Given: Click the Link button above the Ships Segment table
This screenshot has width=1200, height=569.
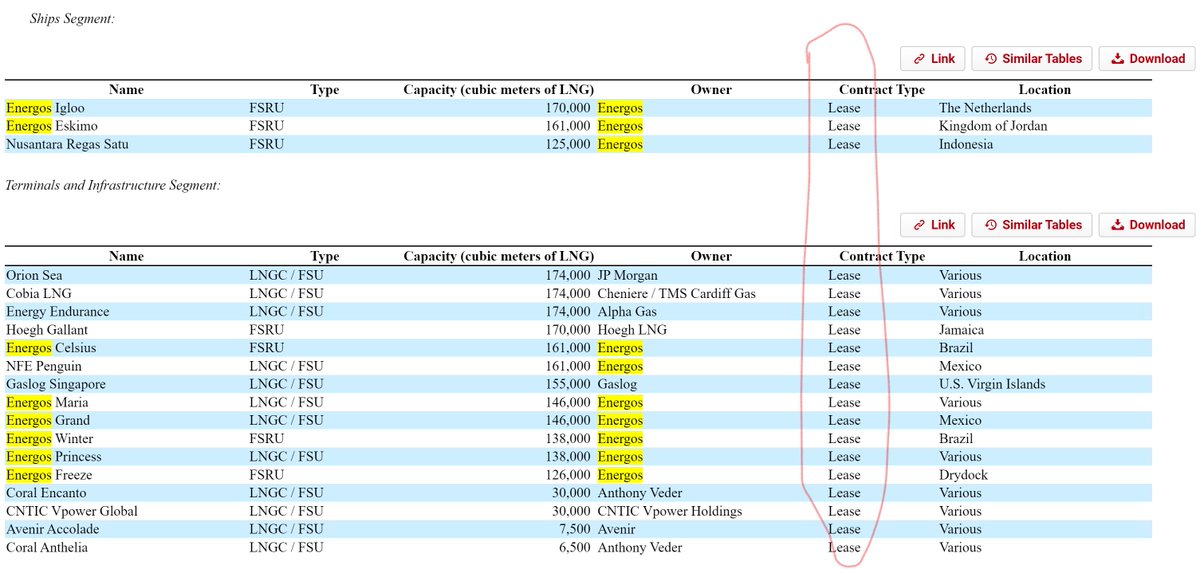Looking at the screenshot, I should tap(932, 59).
